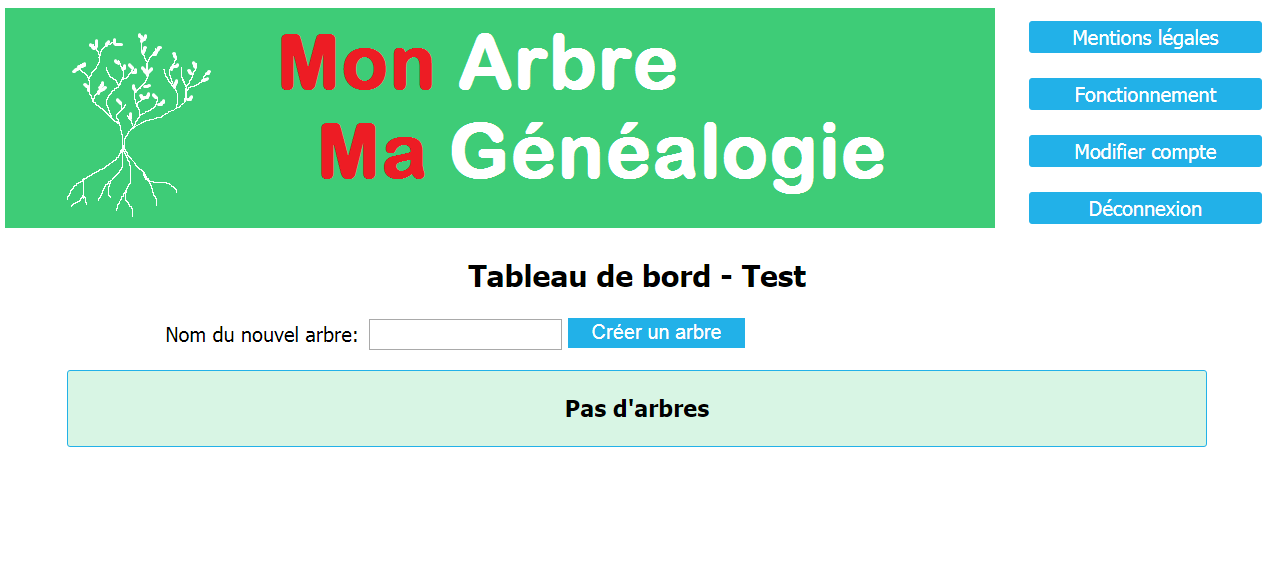Click the white word Généalogie in the banner
Screen dimensions: 1270x576
point(668,157)
